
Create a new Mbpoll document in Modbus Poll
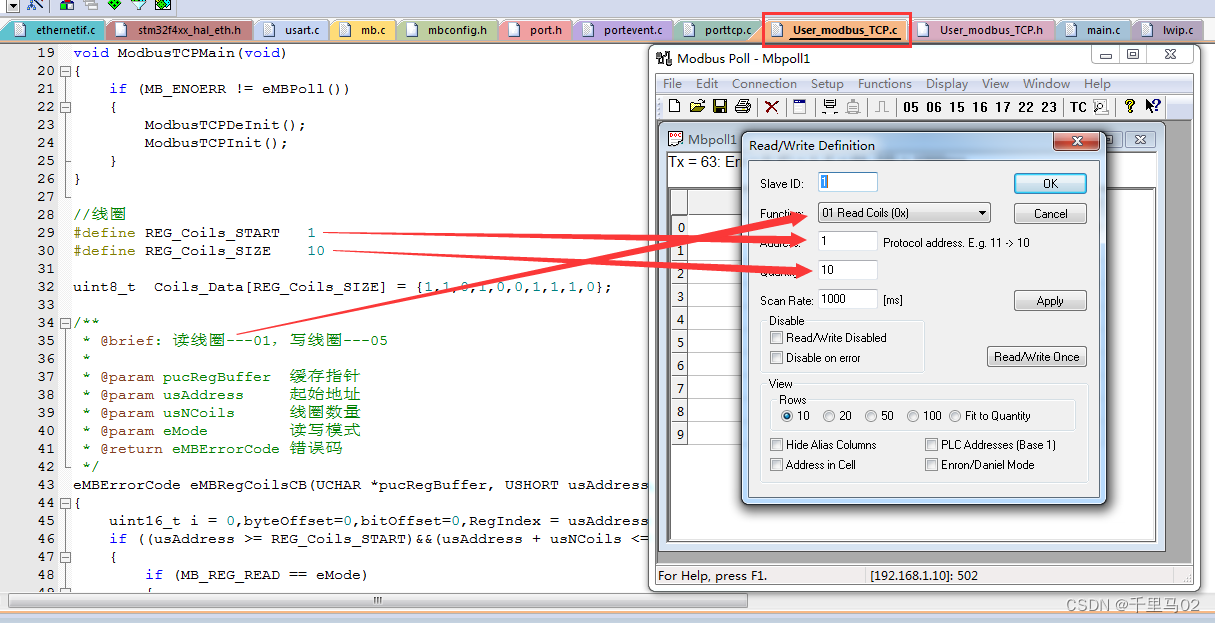tap(675, 107)
